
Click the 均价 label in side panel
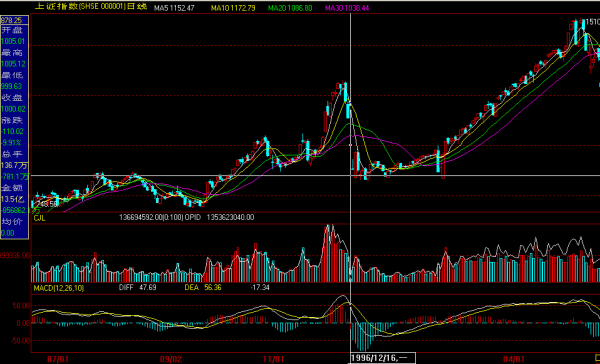12,222
